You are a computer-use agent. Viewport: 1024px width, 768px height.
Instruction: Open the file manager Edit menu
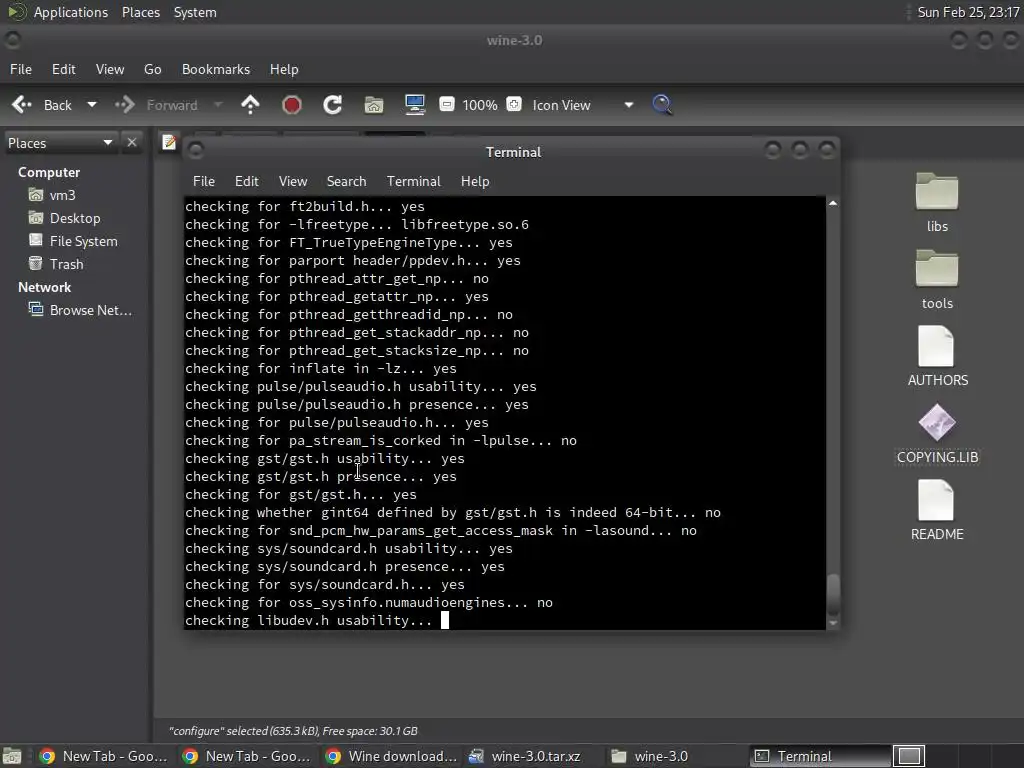point(63,69)
